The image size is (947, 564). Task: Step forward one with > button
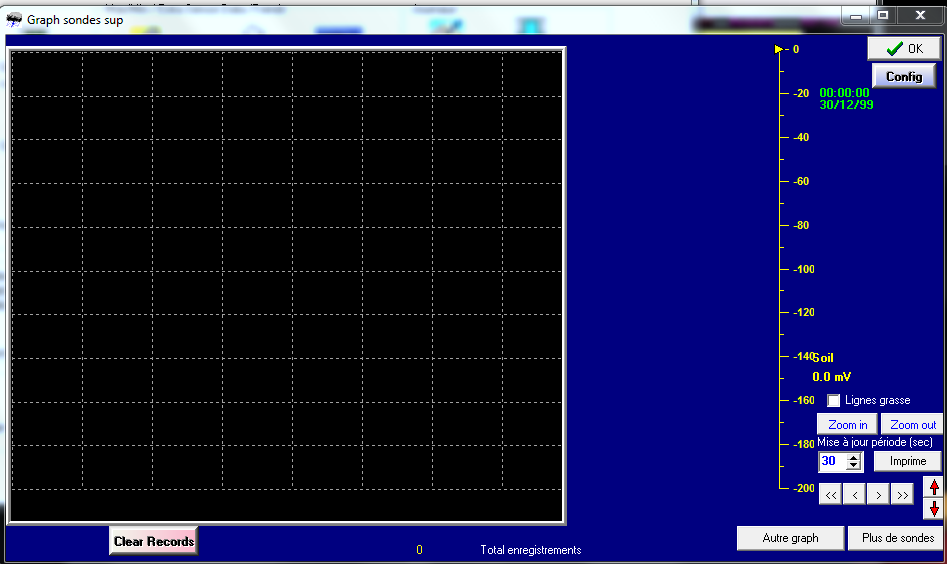click(x=878, y=495)
